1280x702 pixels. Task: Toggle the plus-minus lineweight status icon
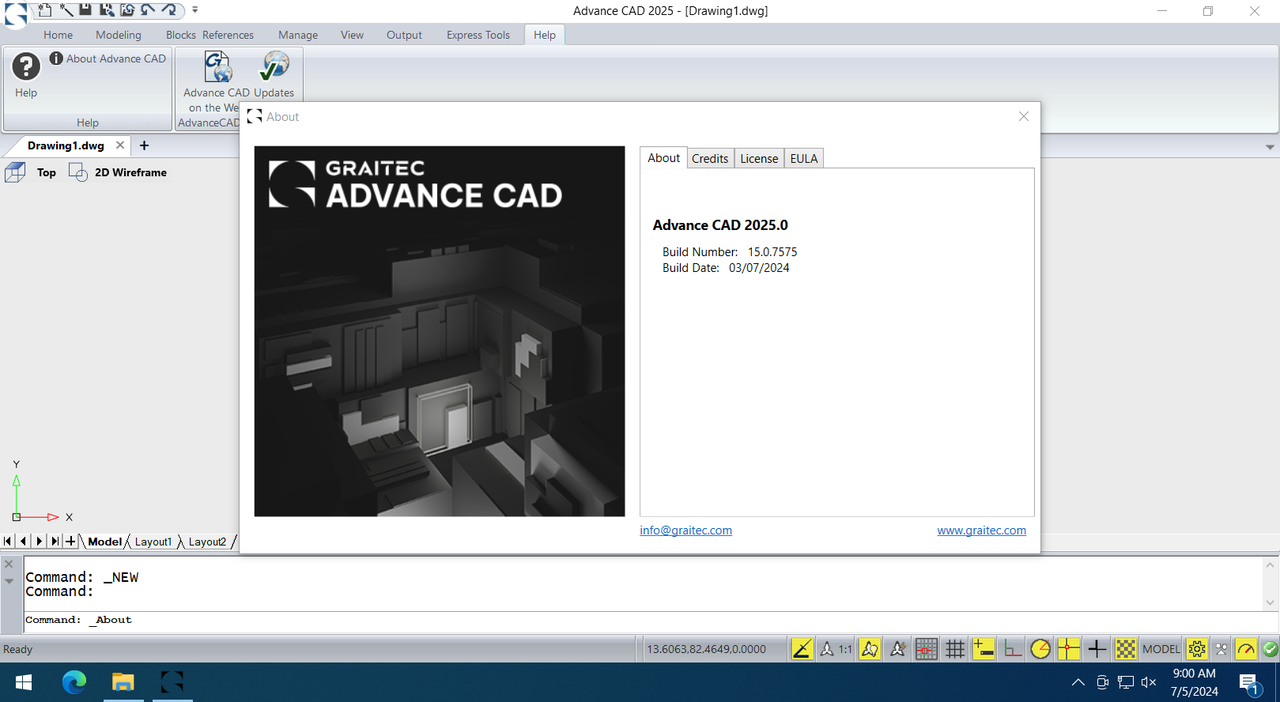coord(983,649)
